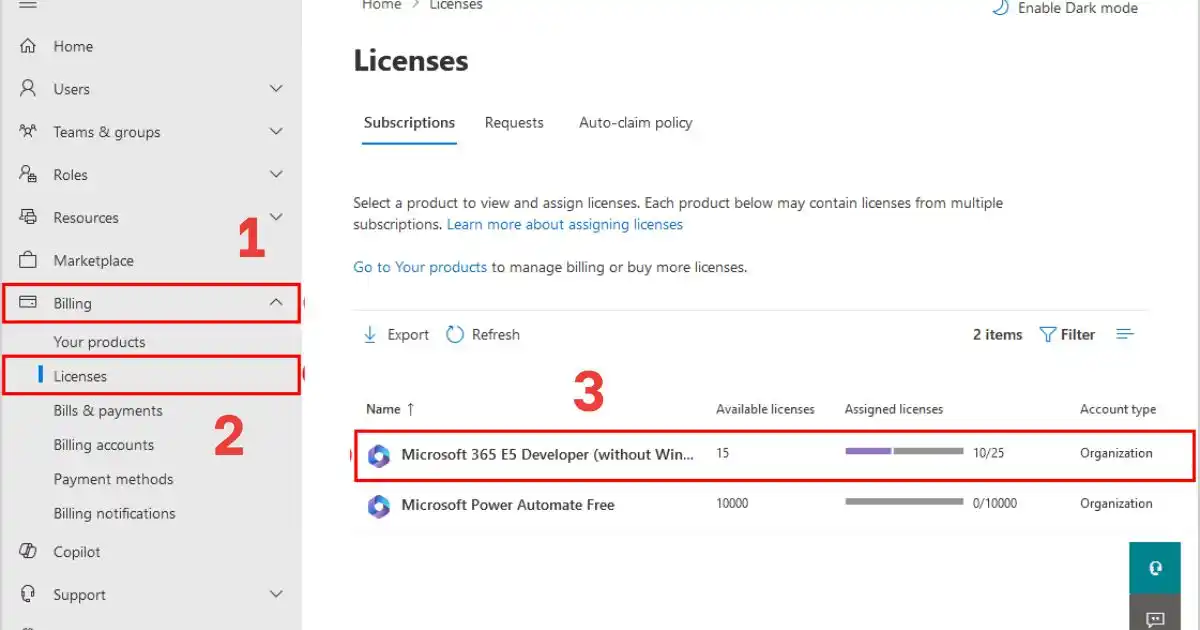
Task: Click the Users person icon
Action: point(28,89)
